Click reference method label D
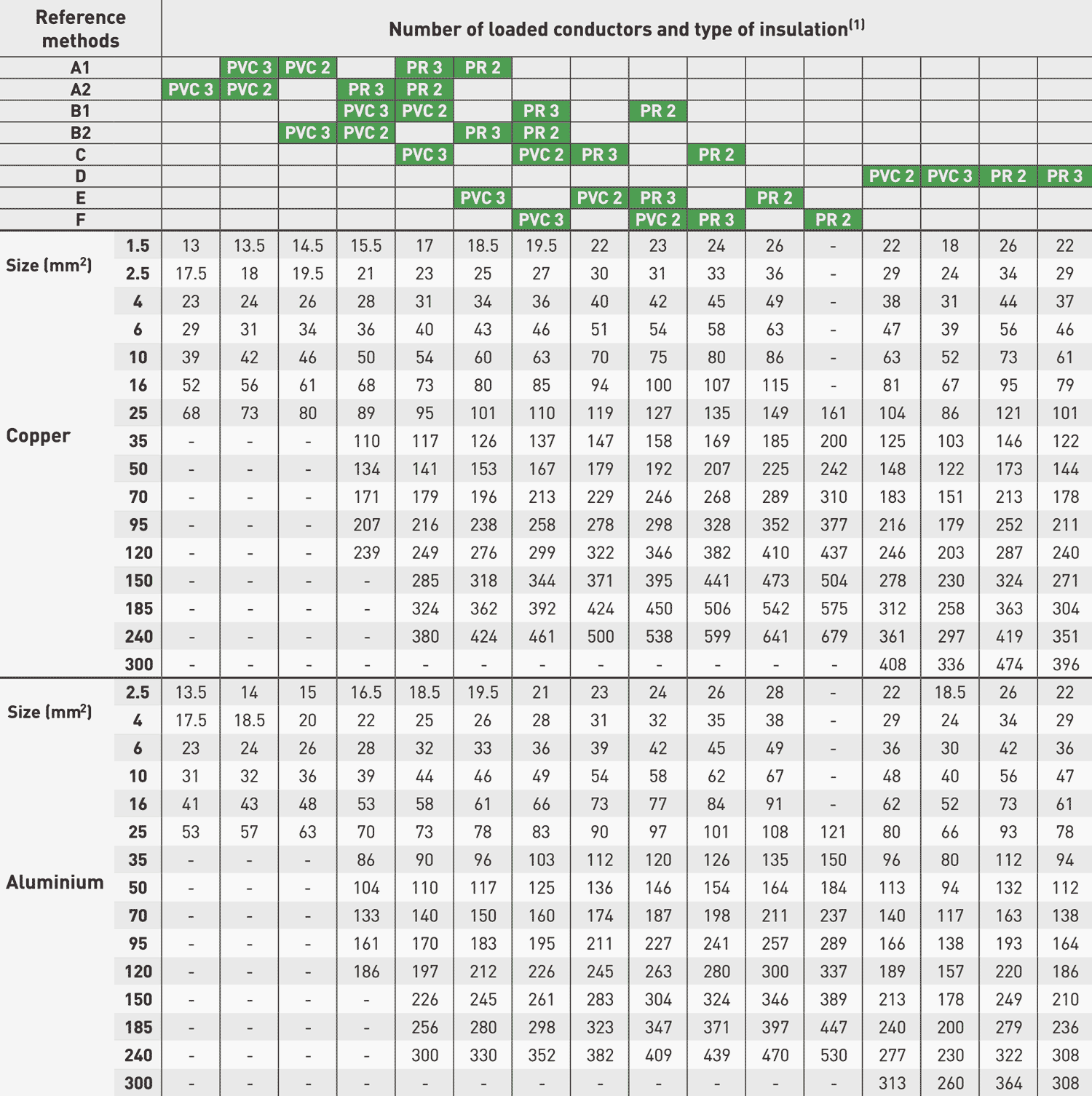Viewport: 1092px width, 1096px height. (x=80, y=176)
